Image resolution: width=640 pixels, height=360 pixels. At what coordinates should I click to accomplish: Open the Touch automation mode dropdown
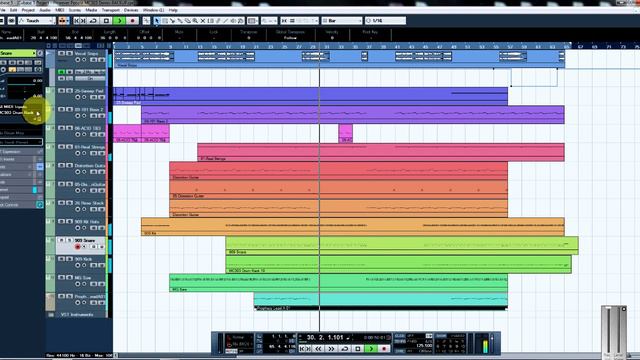pyautogui.click(x=37, y=20)
